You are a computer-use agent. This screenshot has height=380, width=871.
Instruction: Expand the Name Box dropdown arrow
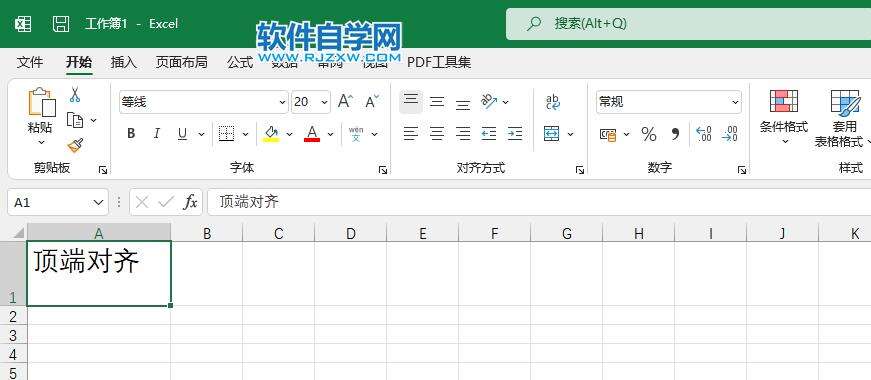[x=98, y=202]
